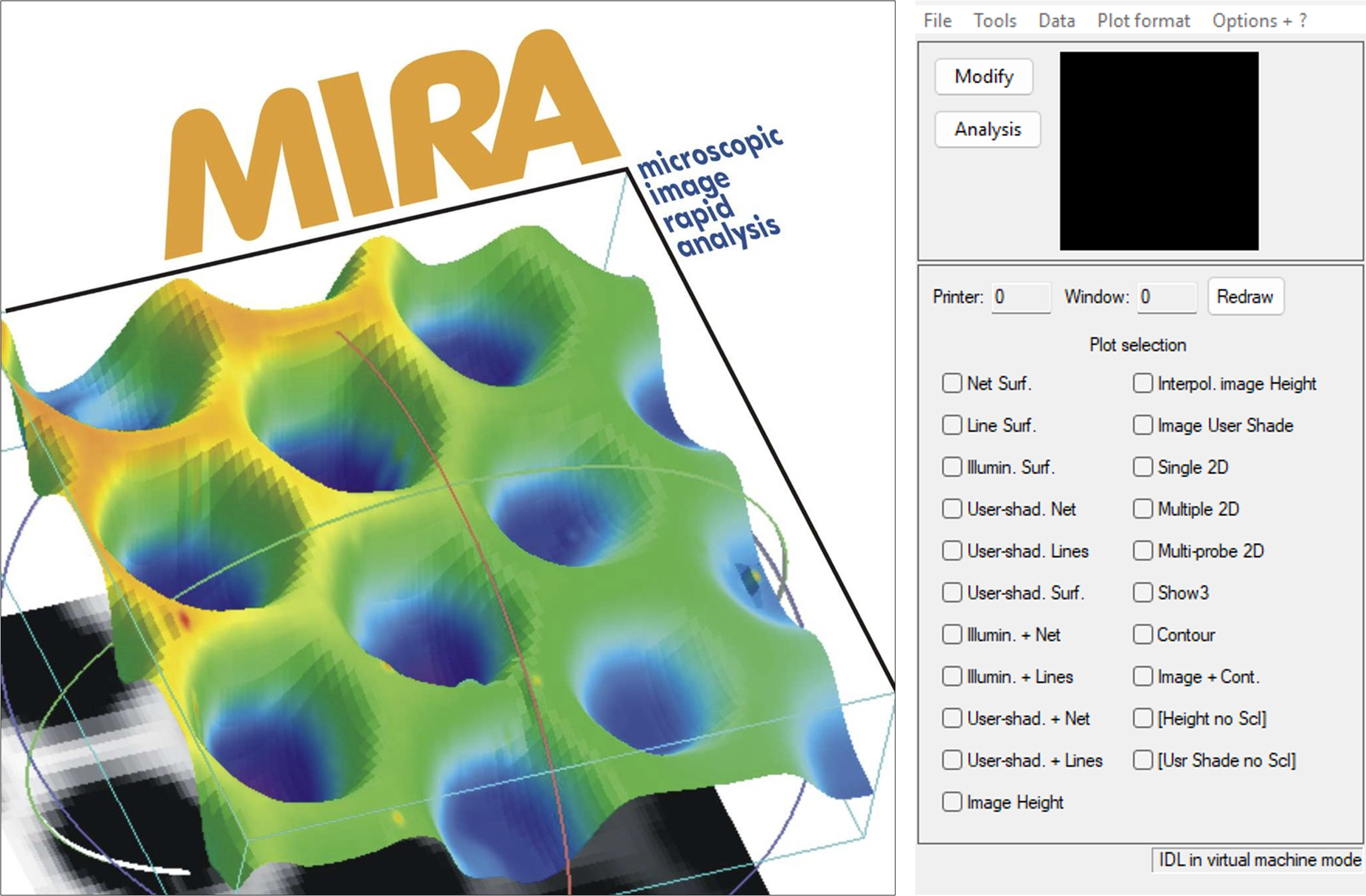The width and height of the screenshot is (1366, 896).
Task: Check the Contour plot option
Action: (1143, 635)
